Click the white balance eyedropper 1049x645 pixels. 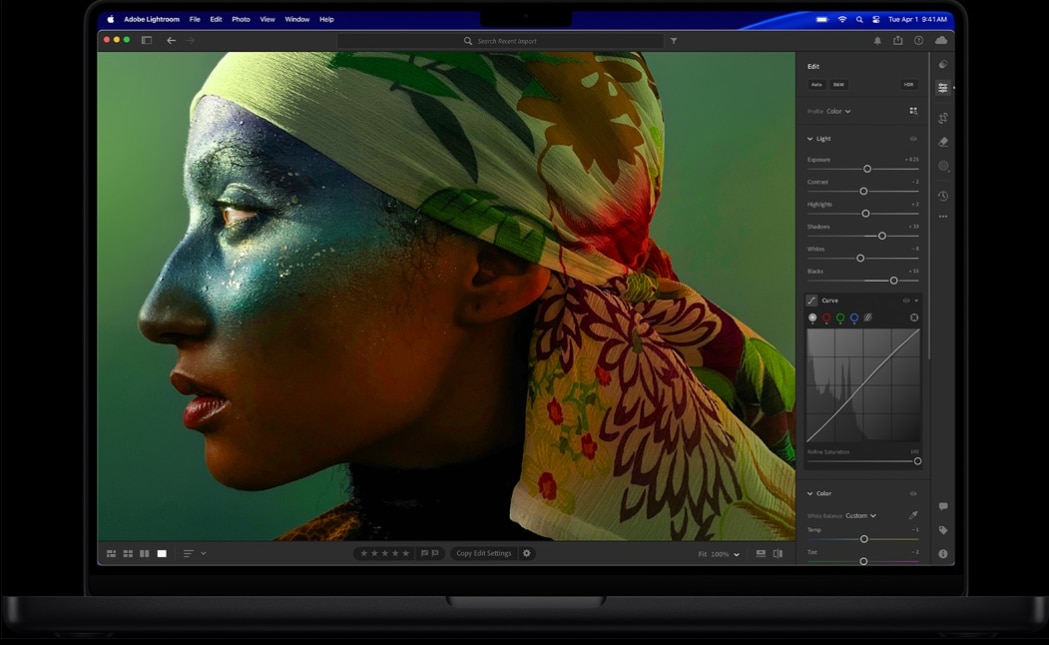[913, 516]
